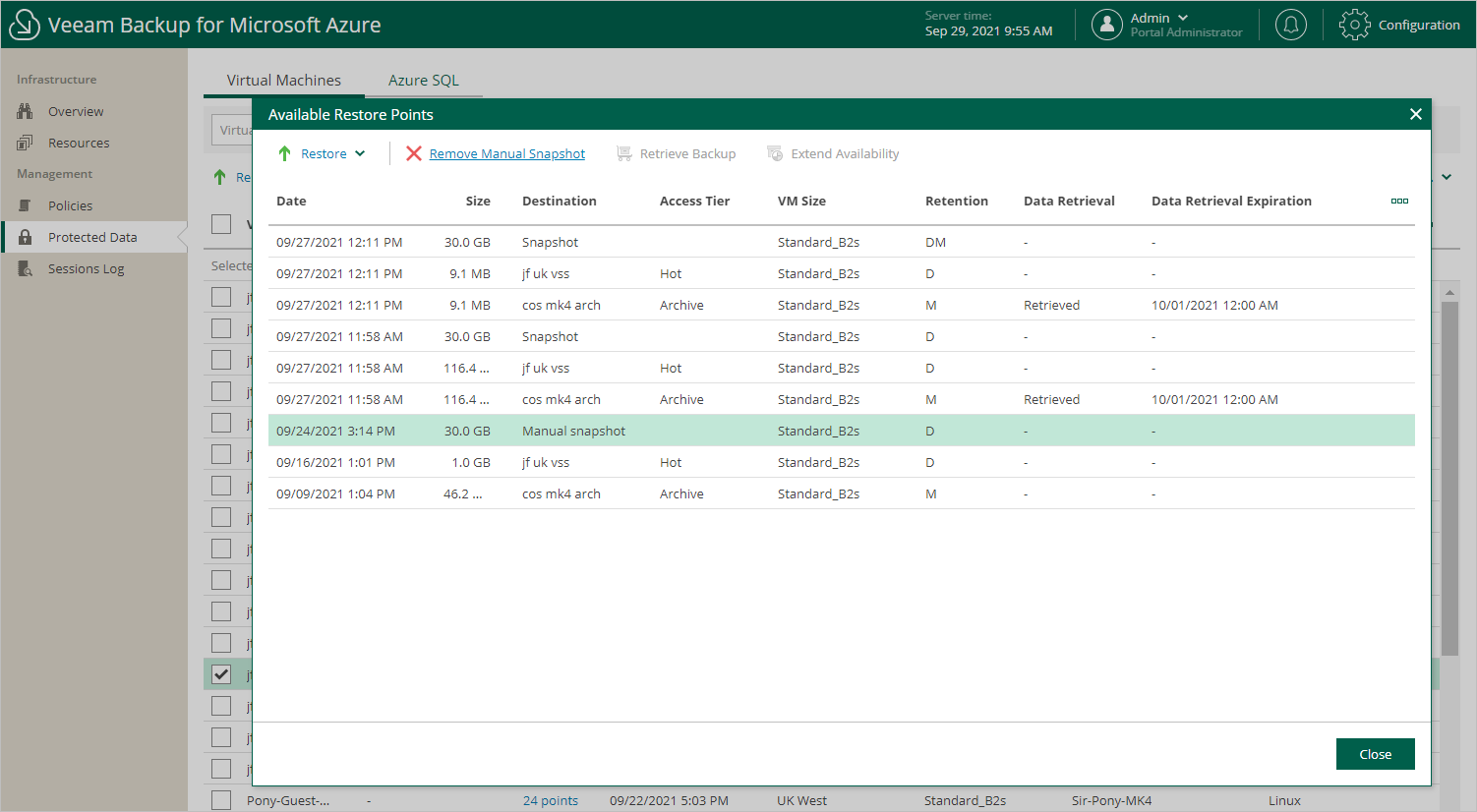Click the Extend Availability button label
Viewport: 1477px width, 812px height.
846,153
